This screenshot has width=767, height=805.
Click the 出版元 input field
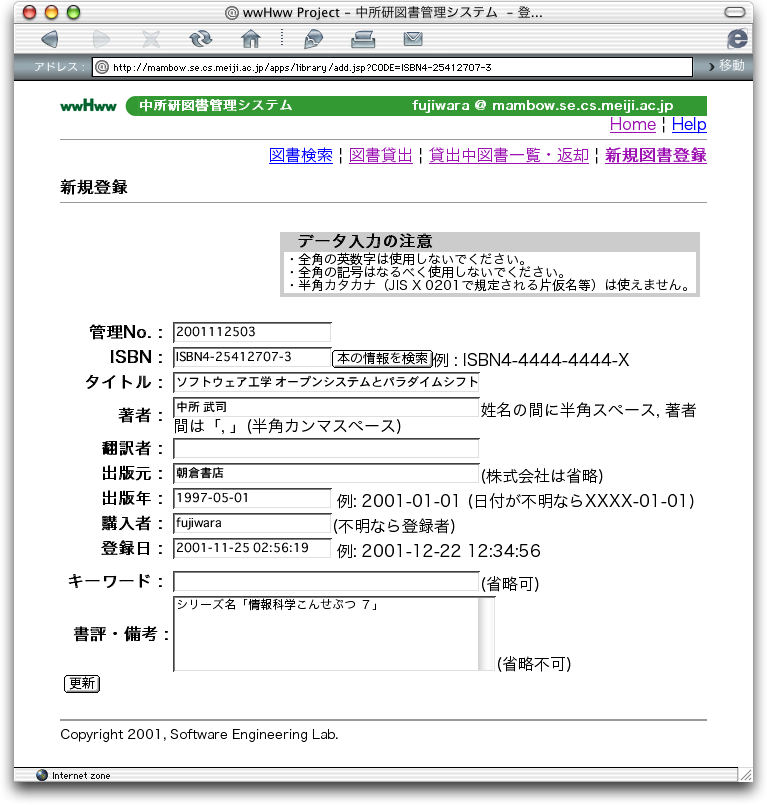click(x=326, y=473)
